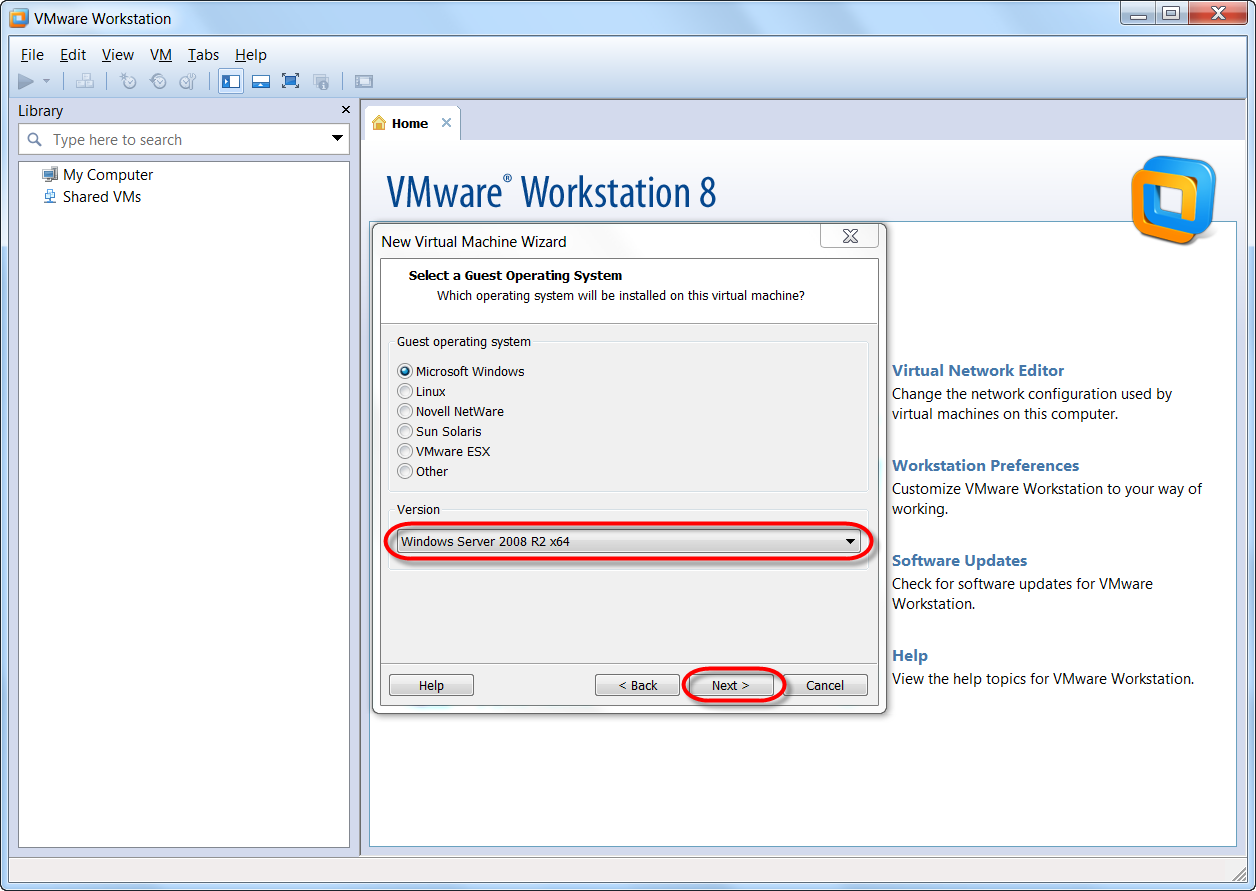Viewport: 1256px width, 891px height.
Task: Click the 'VMware Workstation 8' heading
Action: tap(551, 191)
